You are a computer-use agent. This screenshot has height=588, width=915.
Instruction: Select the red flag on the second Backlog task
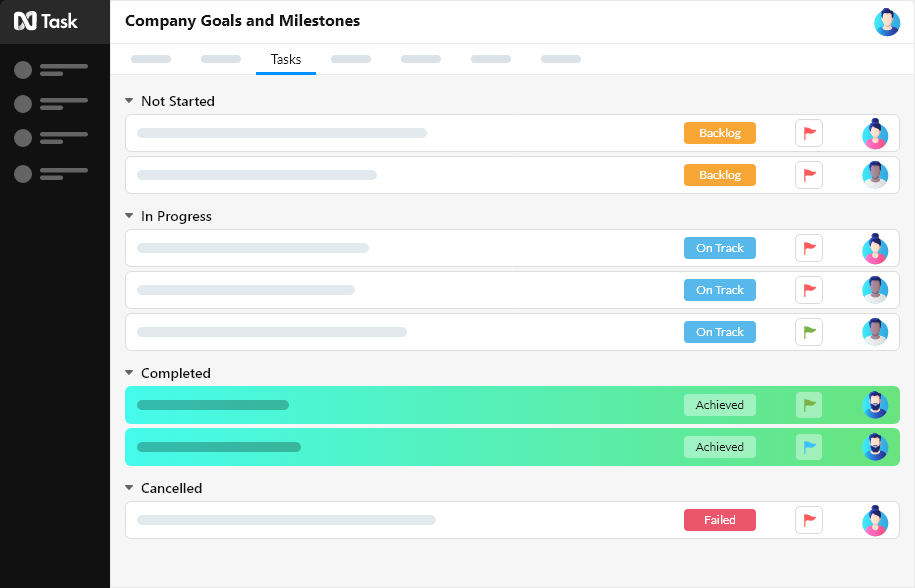click(808, 174)
